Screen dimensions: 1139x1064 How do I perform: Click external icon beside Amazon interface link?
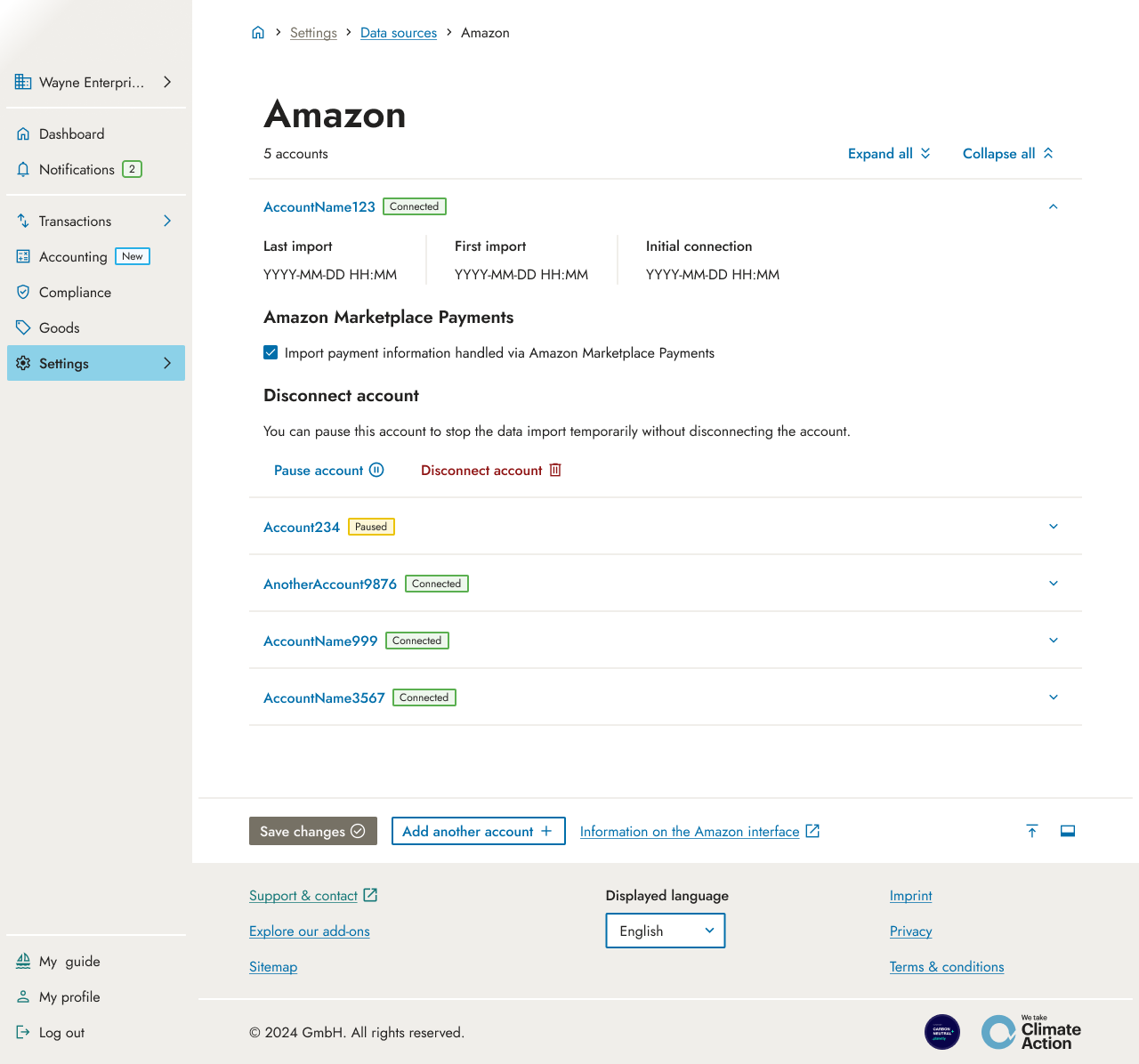point(812,831)
